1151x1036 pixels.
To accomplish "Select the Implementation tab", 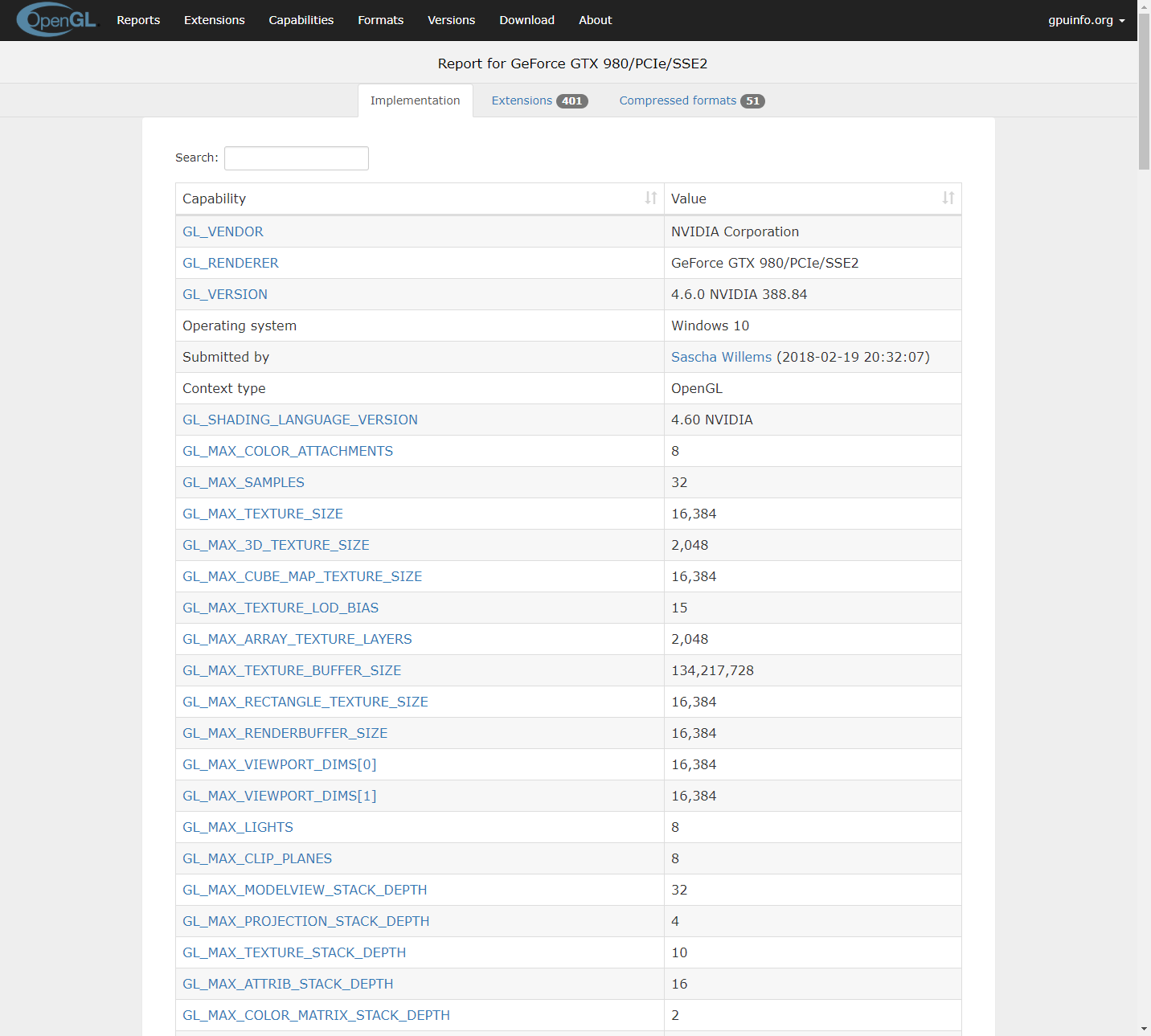I will click(x=415, y=100).
